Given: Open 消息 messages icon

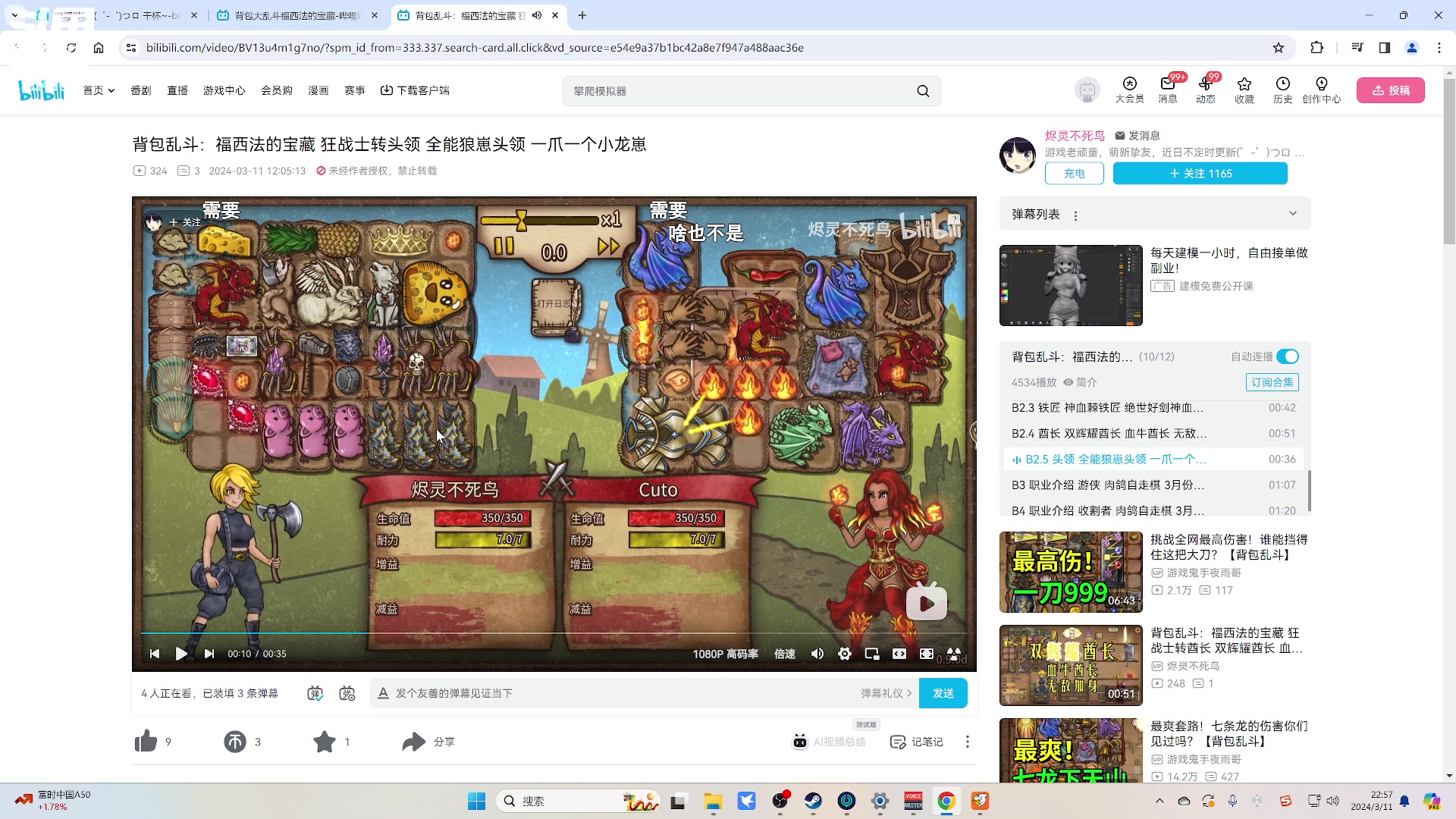Looking at the screenshot, I should [x=1168, y=90].
